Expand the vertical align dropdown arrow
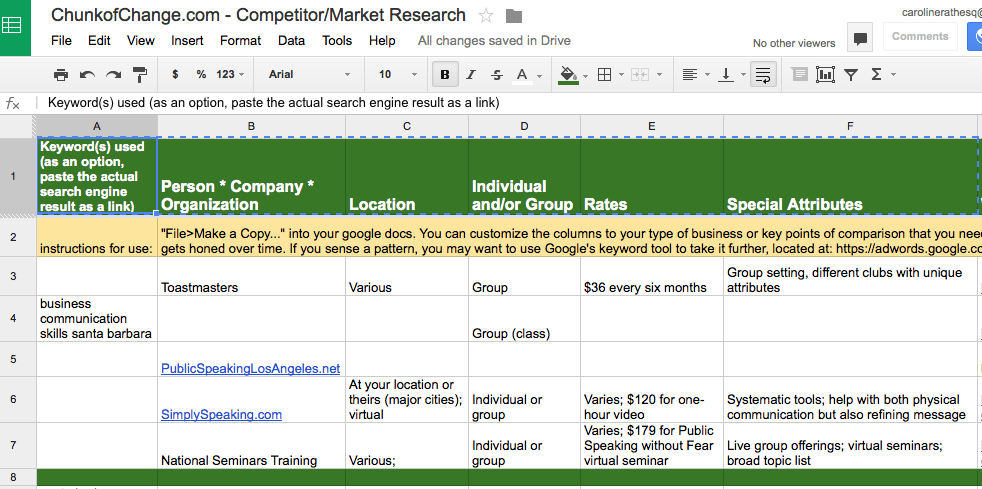The image size is (982, 489). click(743, 75)
